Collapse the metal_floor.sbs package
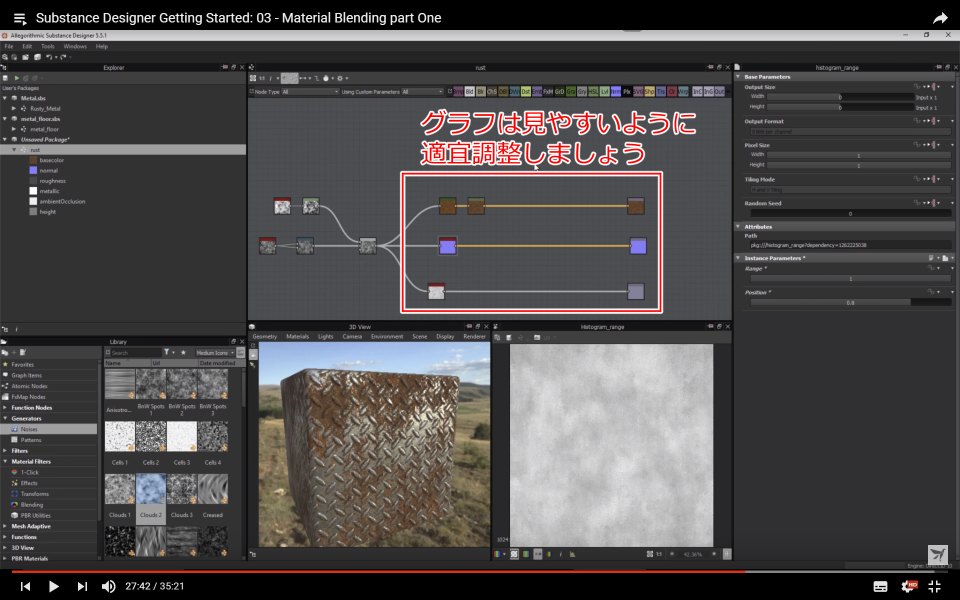The width and height of the screenshot is (960, 600). pyautogui.click(x=5, y=119)
